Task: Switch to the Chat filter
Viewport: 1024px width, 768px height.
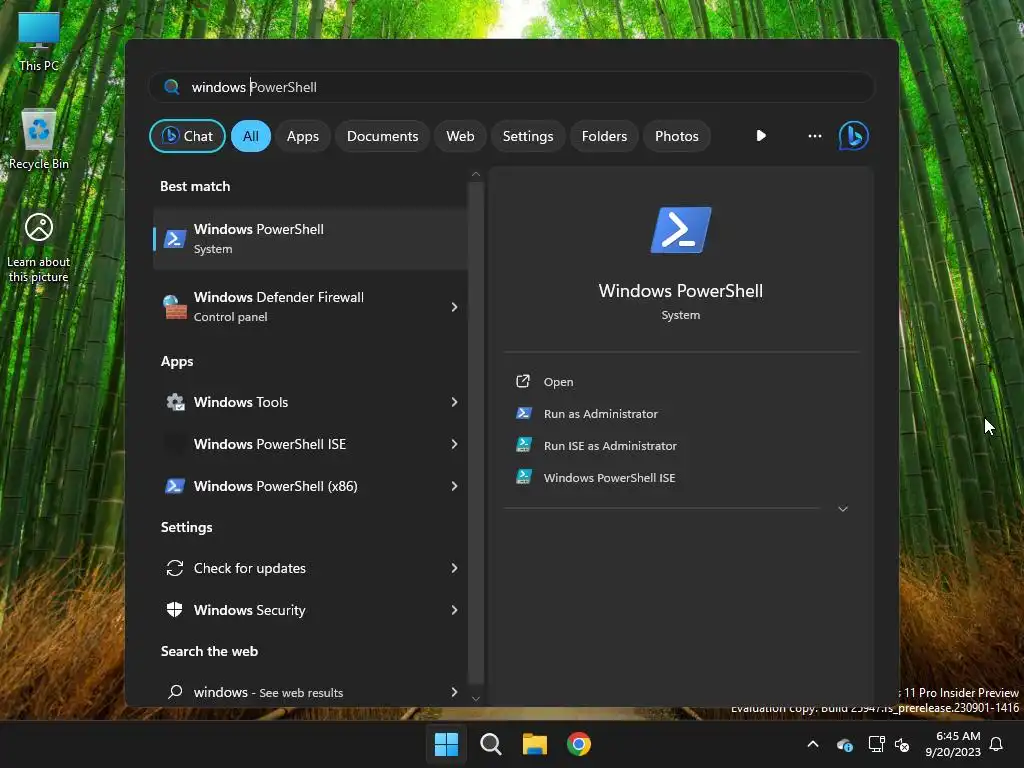Action: coord(187,136)
